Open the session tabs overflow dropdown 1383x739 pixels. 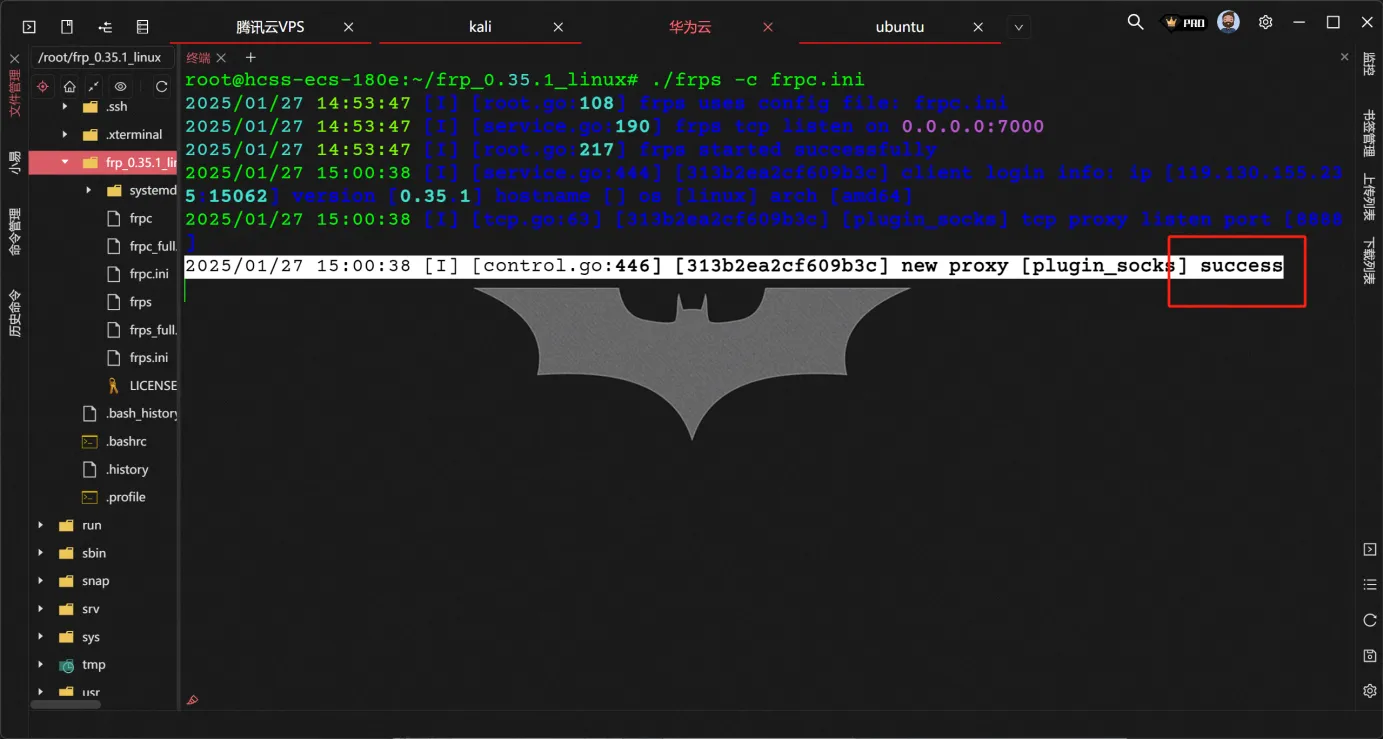point(1018,27)
